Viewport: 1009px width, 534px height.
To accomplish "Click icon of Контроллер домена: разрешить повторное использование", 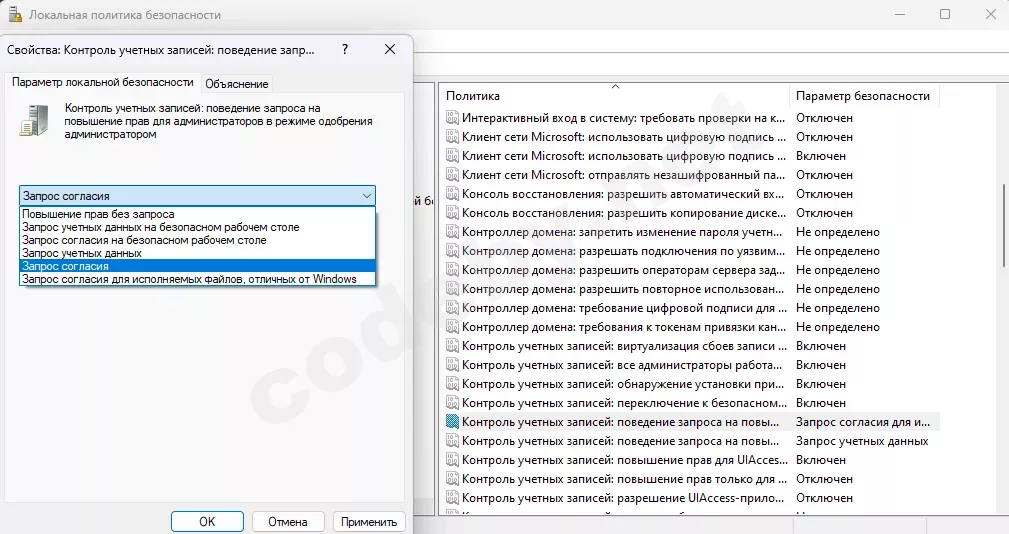I will 452,289.
